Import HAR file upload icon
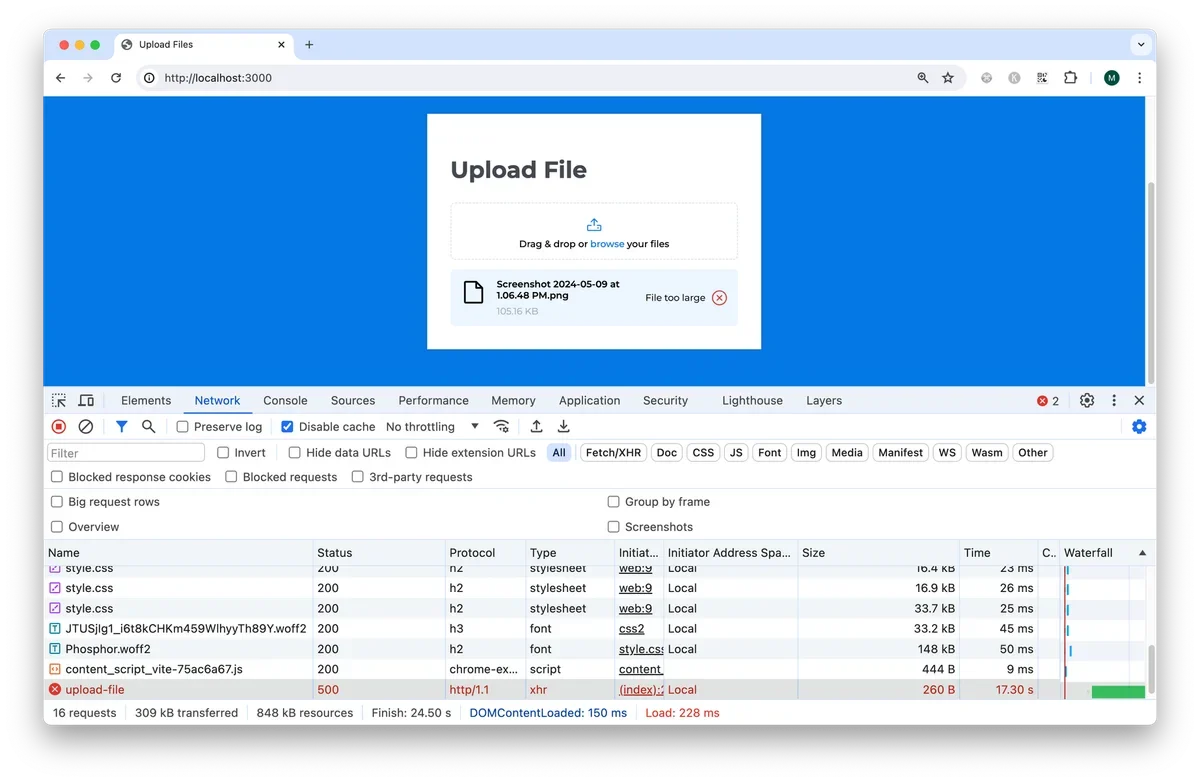The width and height of the screenshot is (1200, 782). click(536, 426)
